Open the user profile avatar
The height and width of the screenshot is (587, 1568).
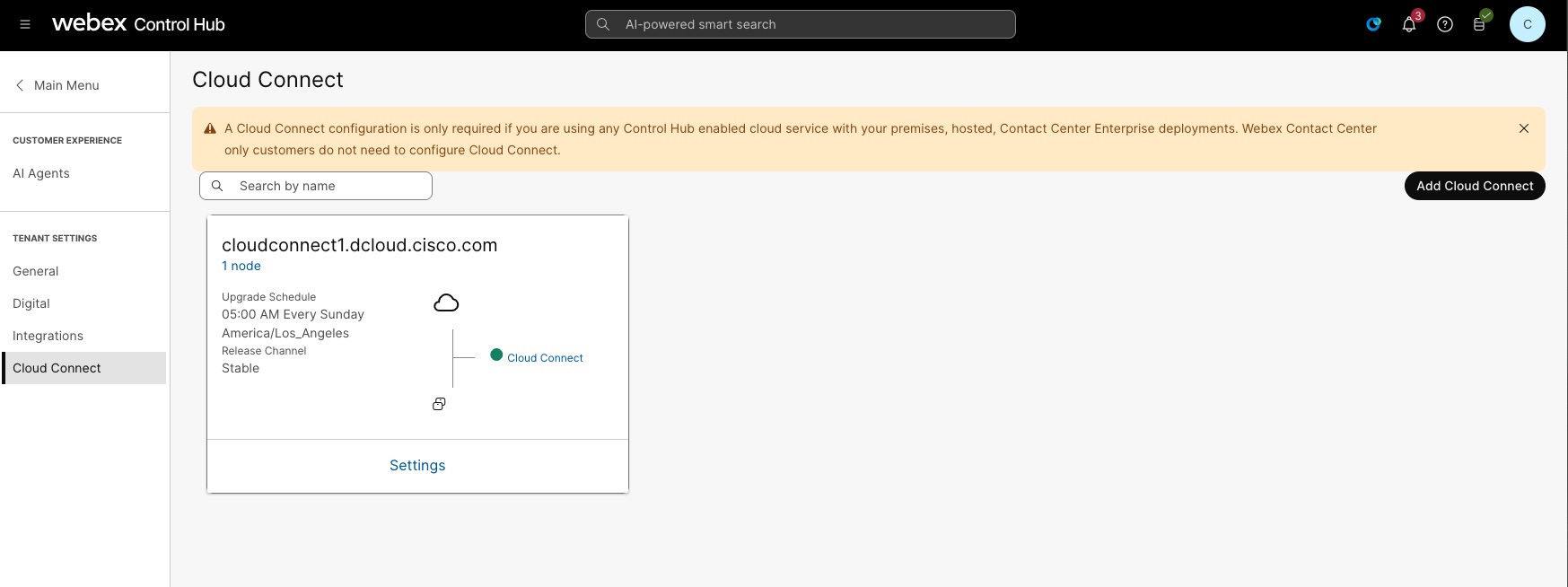(x=1527, y=24)
